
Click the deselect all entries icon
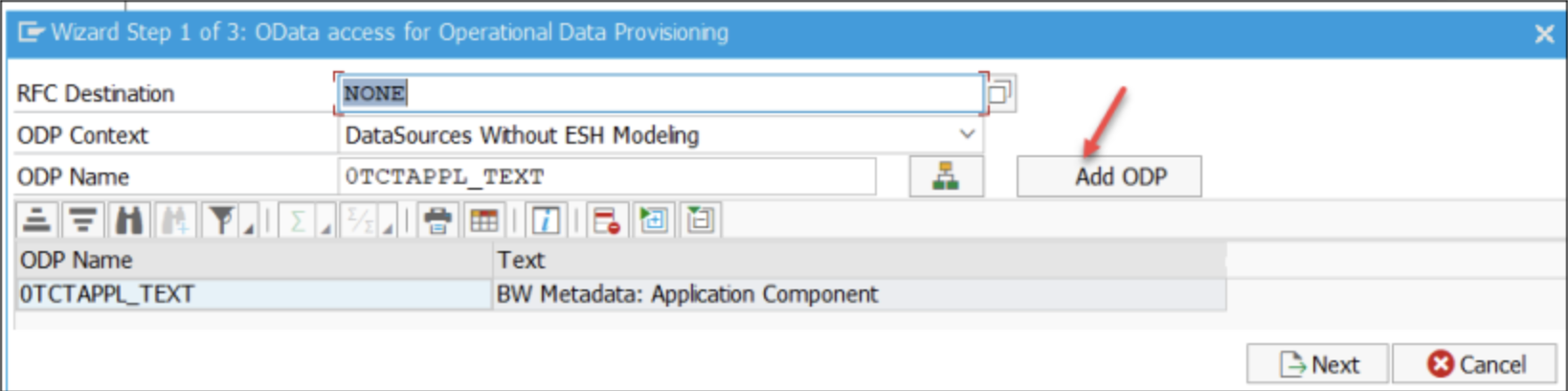click(700, 220)
